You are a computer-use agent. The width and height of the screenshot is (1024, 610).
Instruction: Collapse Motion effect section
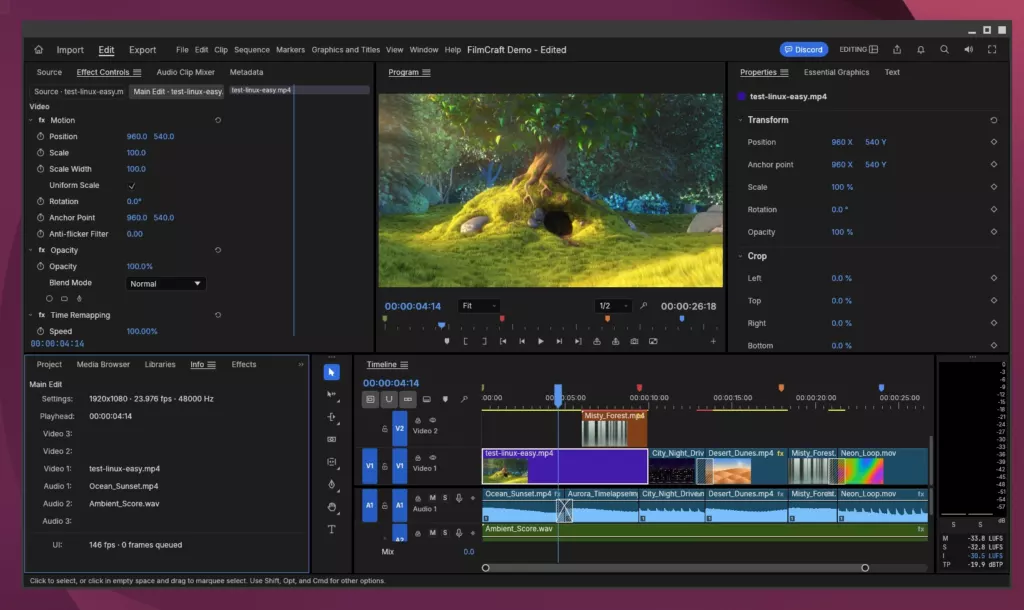coord(31,120)
